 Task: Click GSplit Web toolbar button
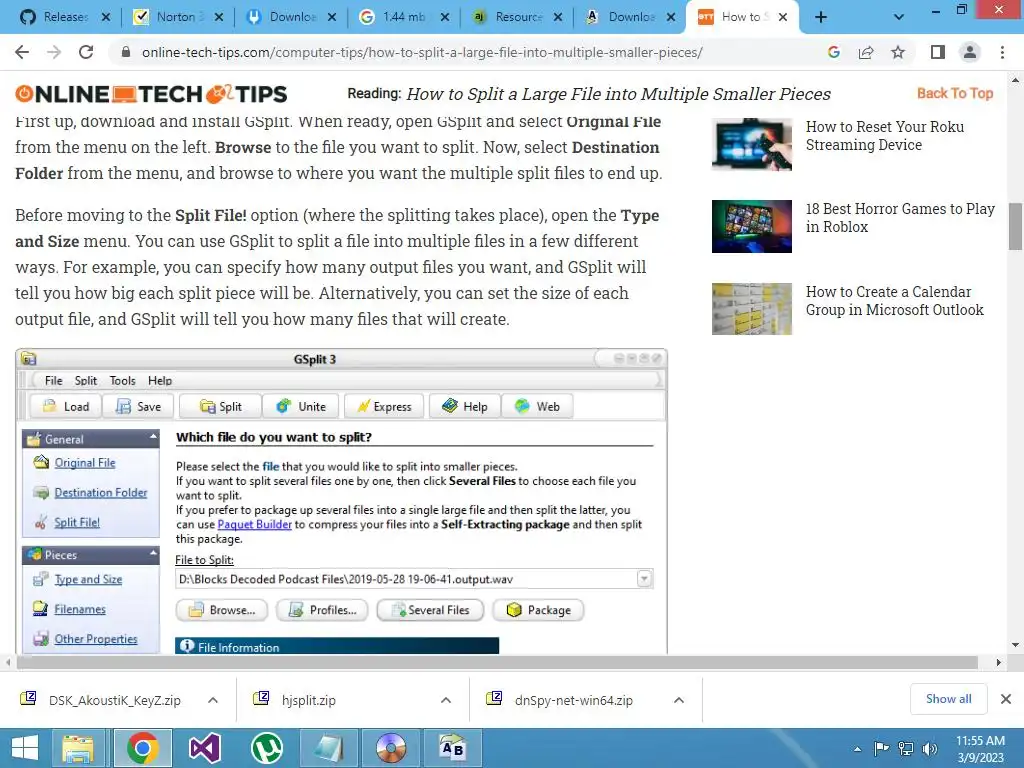537,406
